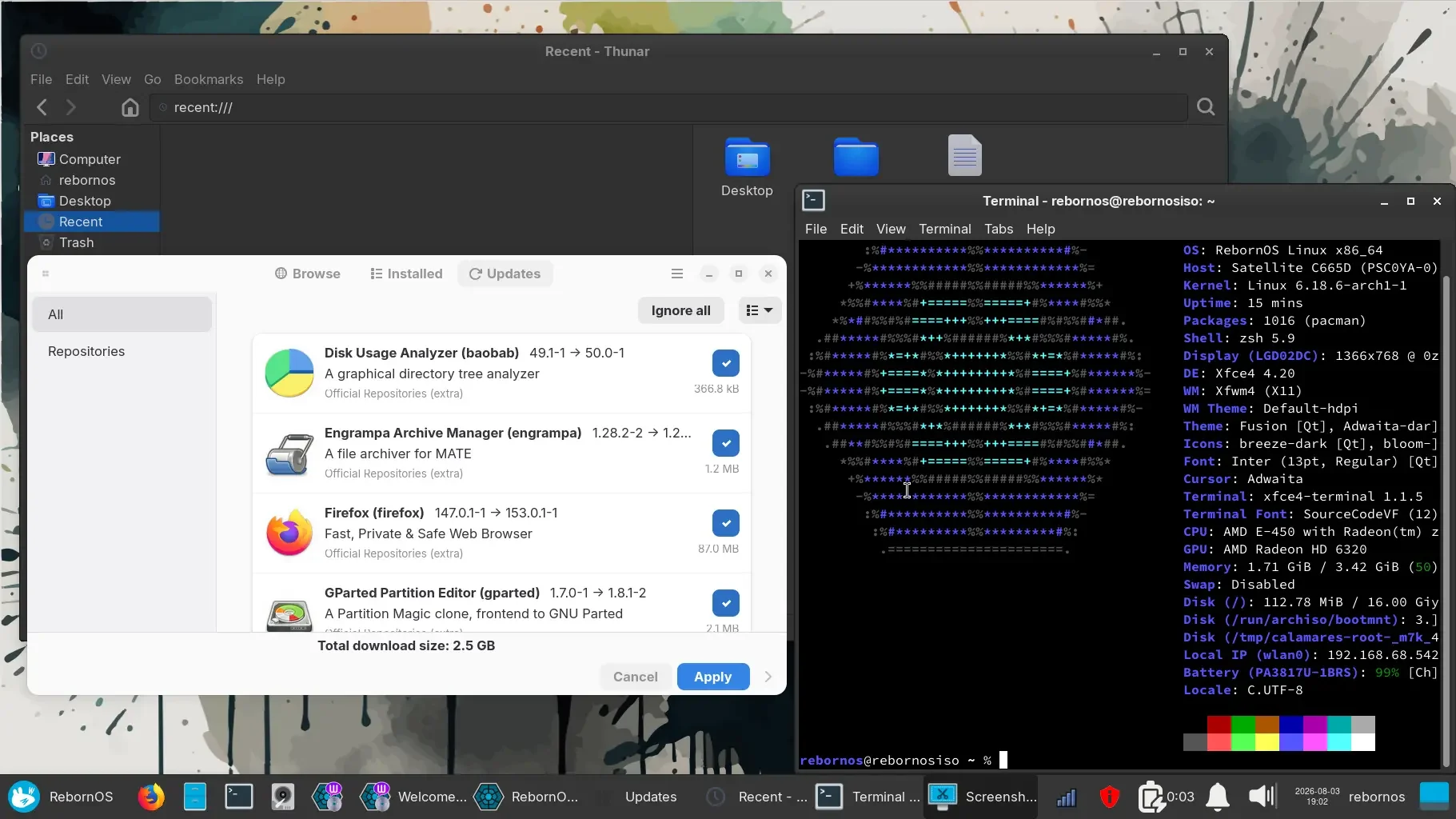Open Thunar File menu
Viewport: 1456px width, 819px height.
pos(41,79)
